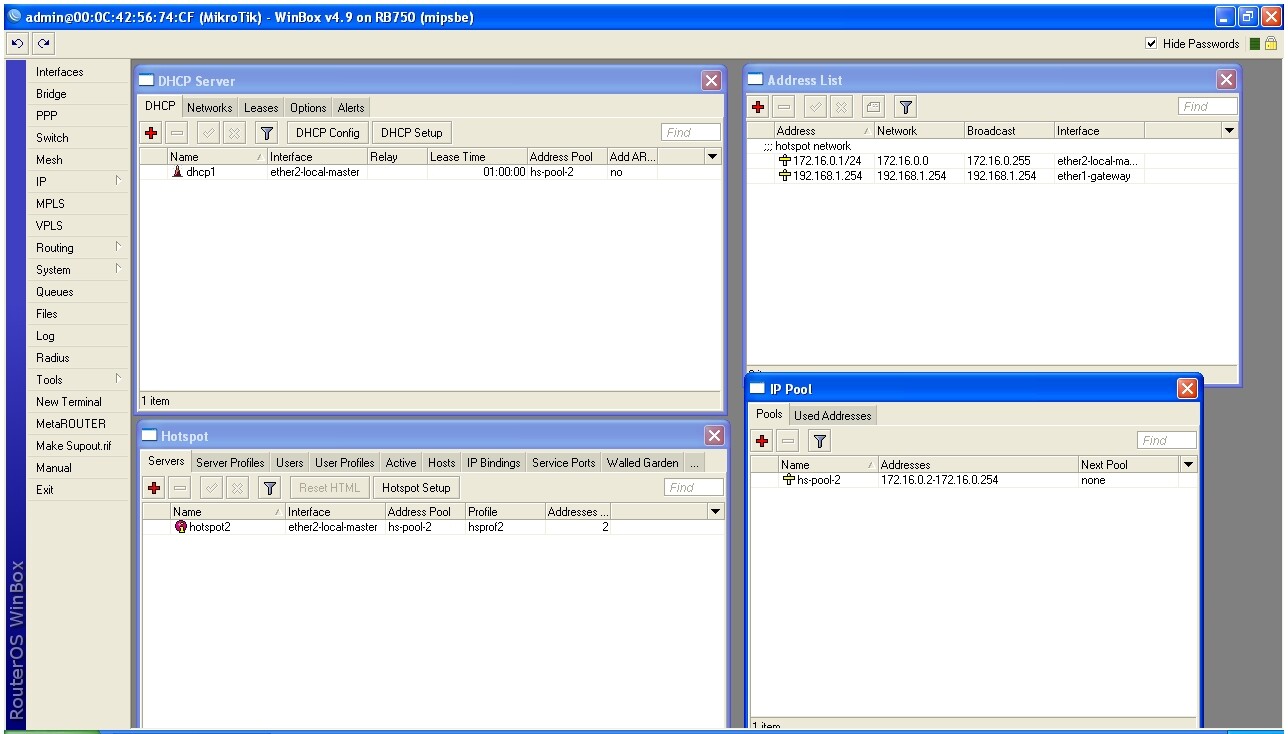The height and width of the screenshot is (734, 1288).
Task: Click the Enable checkmark in Address List toolbar
Action: tap(816, 107)
